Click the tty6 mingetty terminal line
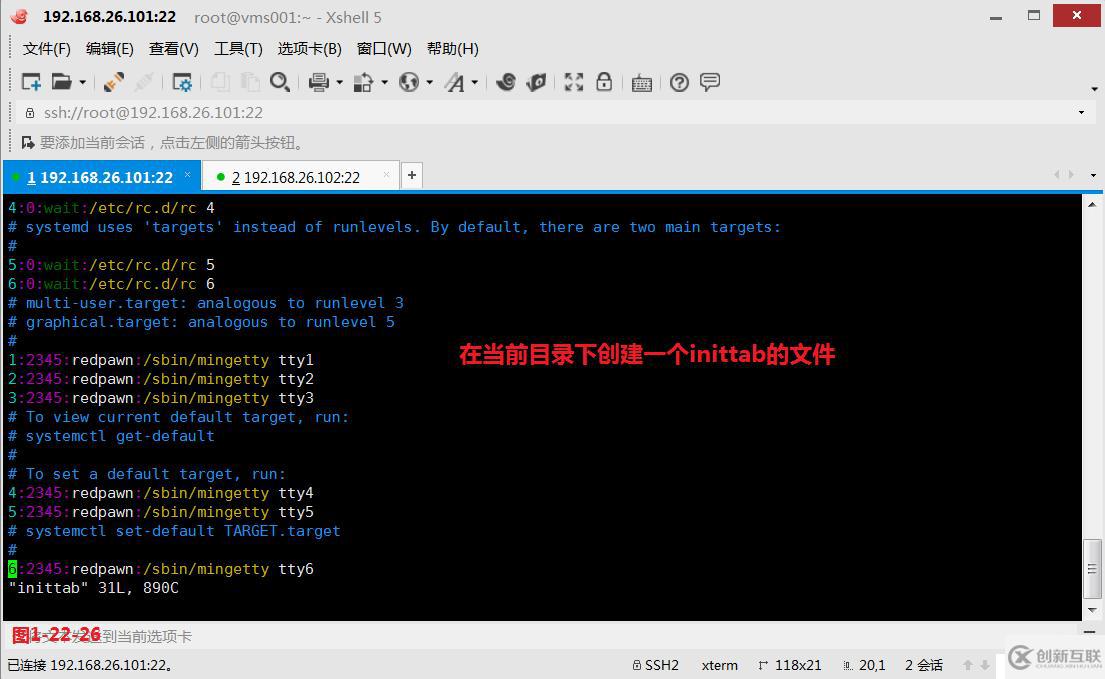This screenshot has width=1105, height=679. [161, 569]
